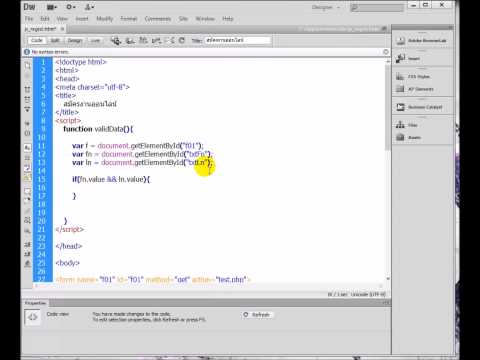This screenshot has height=360, width=480.
Task: Open the Properties panel options menu
Action: 386,303
